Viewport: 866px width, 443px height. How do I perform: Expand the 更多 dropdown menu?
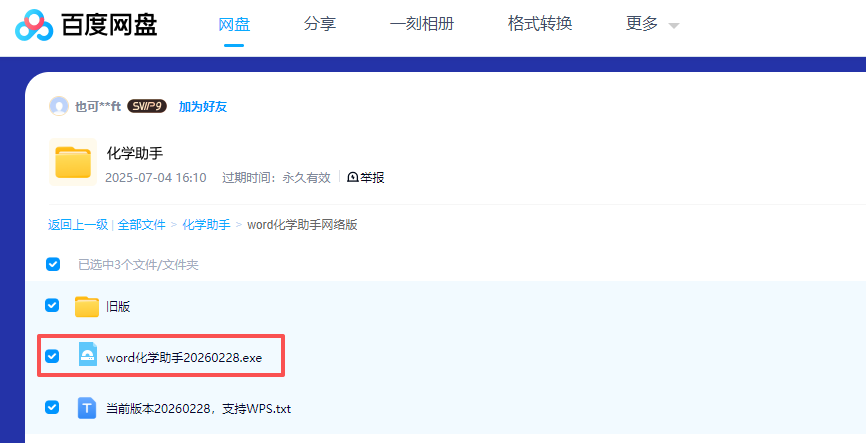click(x=652, y=24)
